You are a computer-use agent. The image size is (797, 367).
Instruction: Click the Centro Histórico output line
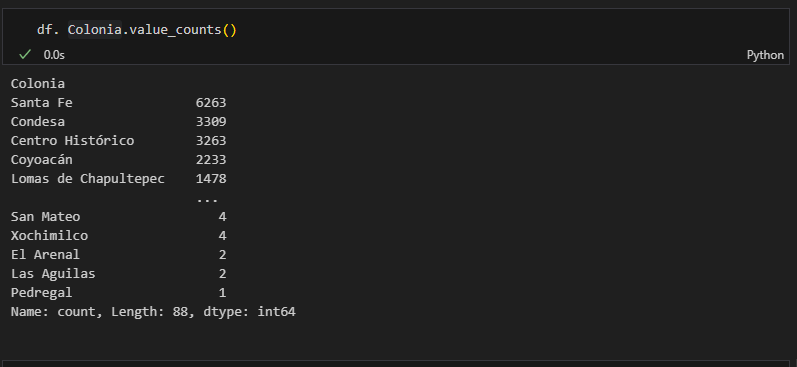point(118,141)
